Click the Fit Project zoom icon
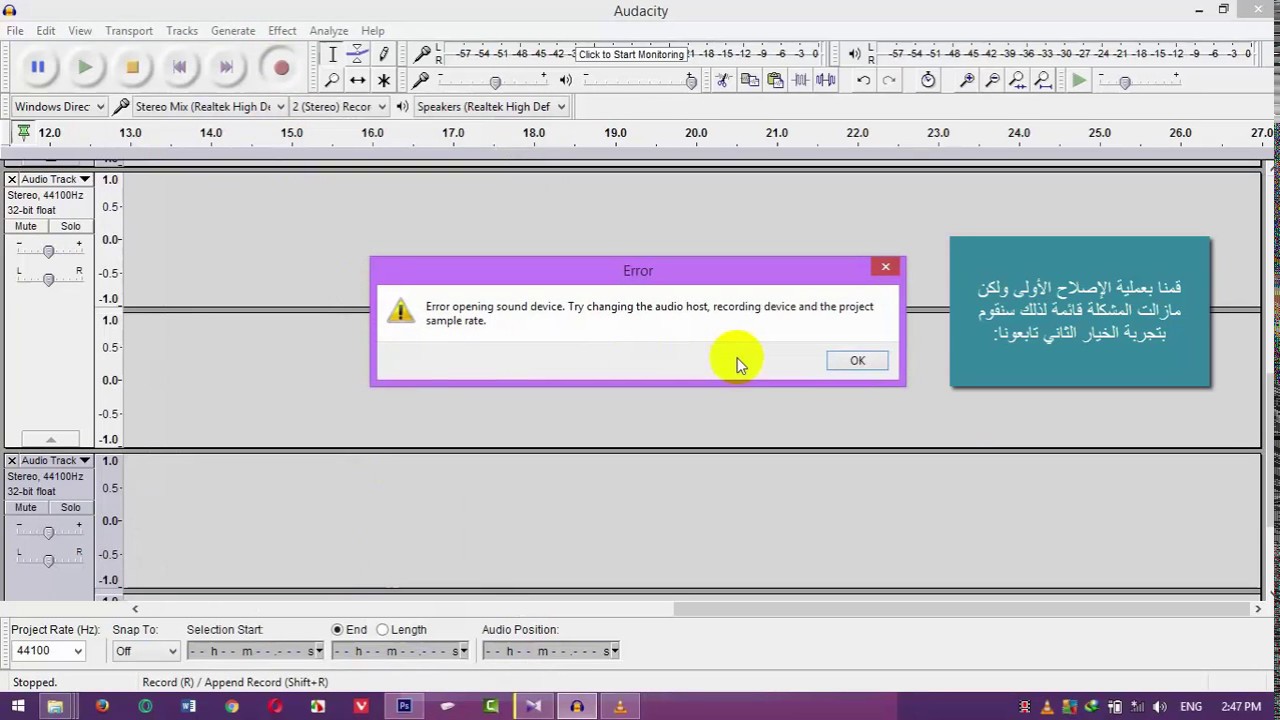The width and height of the screenshot is (1280, 720). tap(1043, 80)
